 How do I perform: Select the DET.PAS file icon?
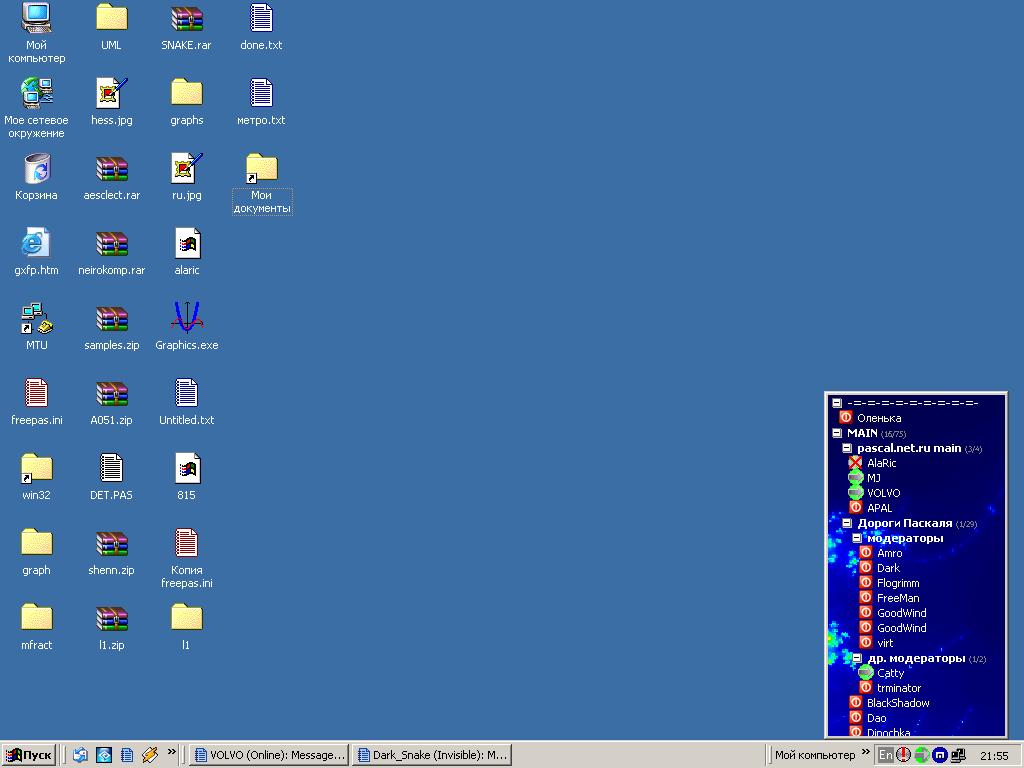(111, 469)
